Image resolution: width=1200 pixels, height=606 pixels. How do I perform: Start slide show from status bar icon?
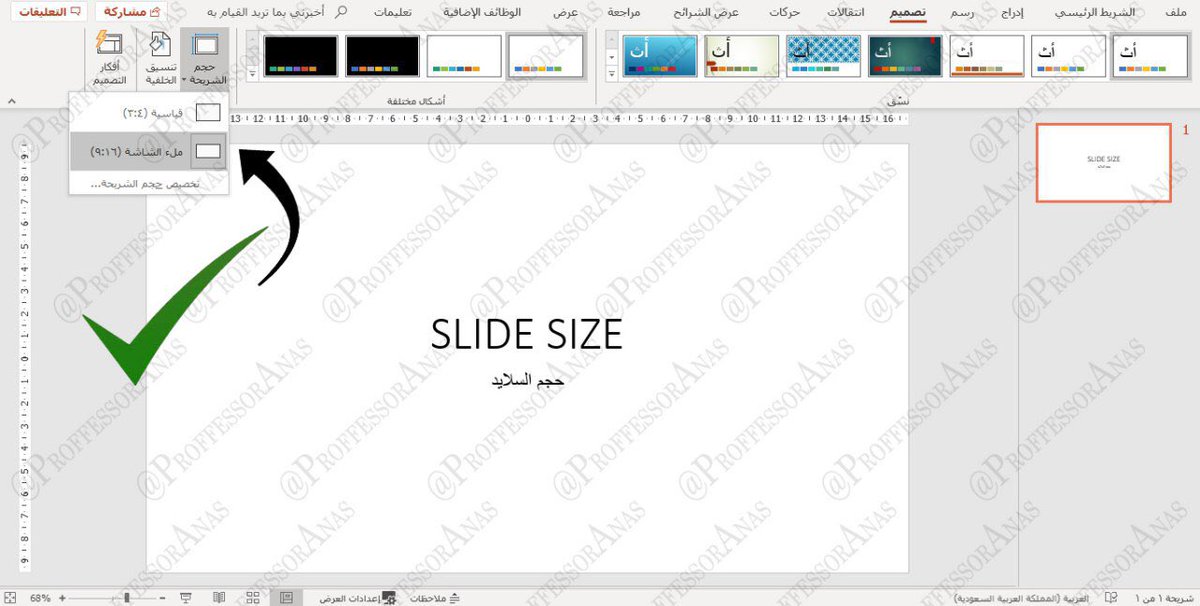pyautogui.click(x=187, y=598)
